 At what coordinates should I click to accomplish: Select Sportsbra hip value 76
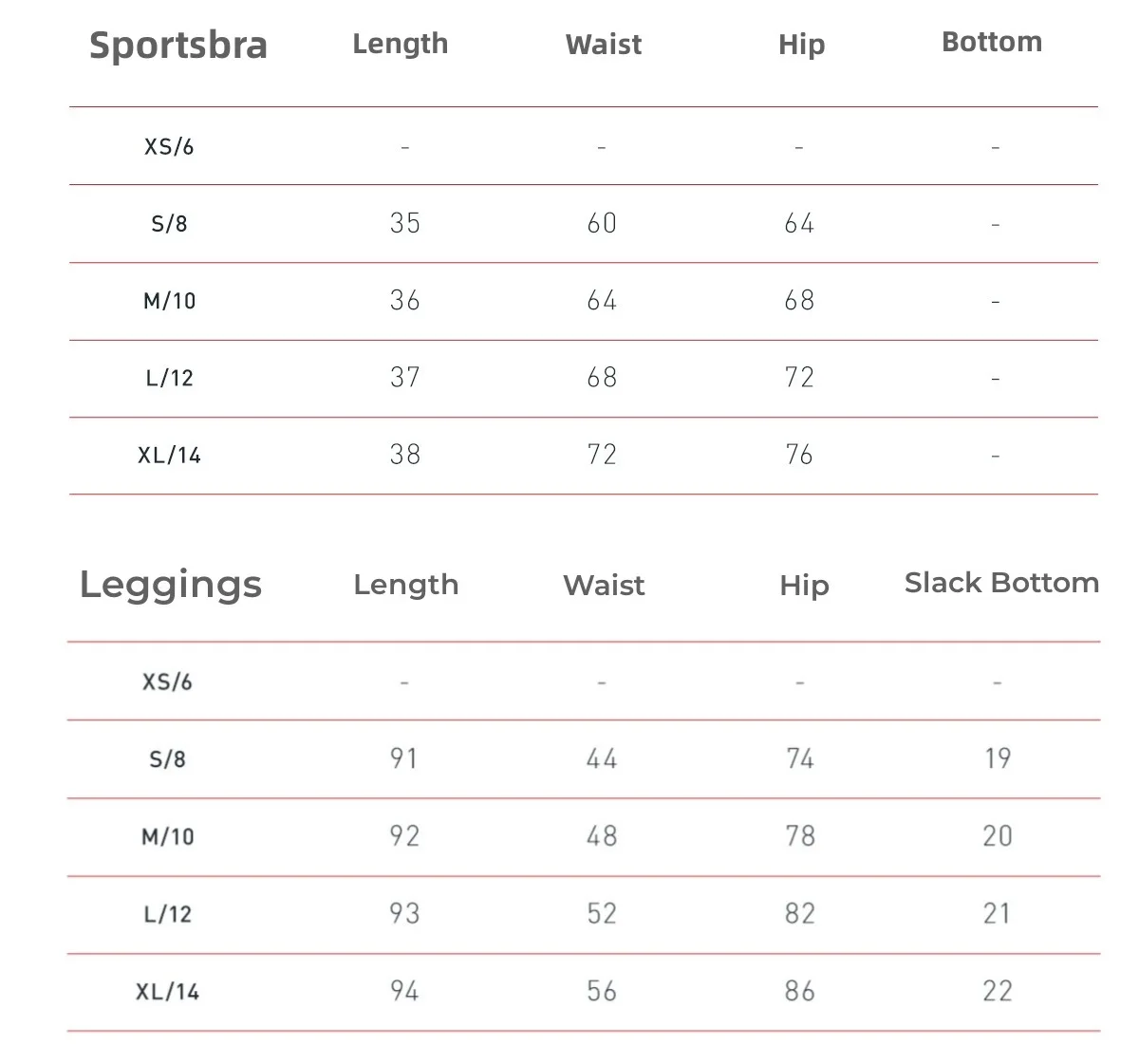pyautogui.click(x=799, y=455)
